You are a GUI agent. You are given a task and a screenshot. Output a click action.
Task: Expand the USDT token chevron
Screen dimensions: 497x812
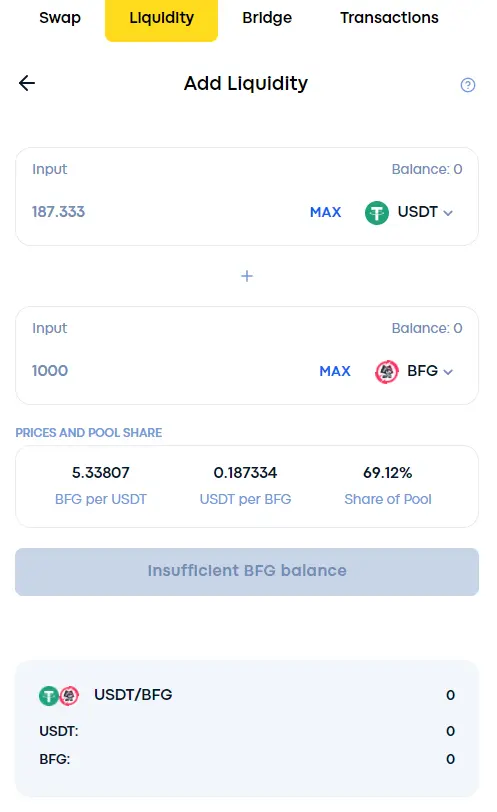(x=448, y=213)
